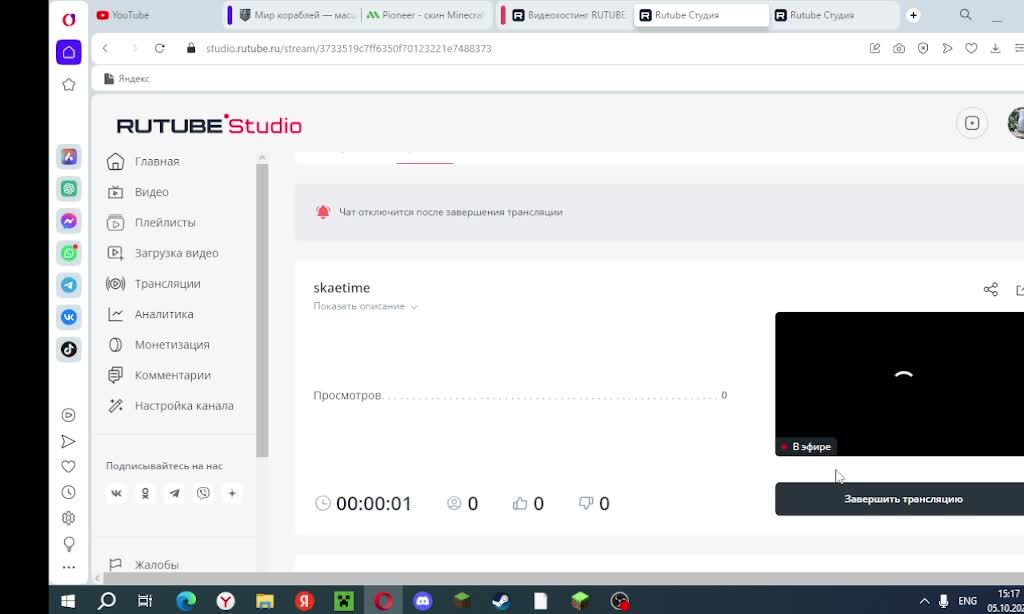
Task: Click the snapshot camera icon in toolbar
Action: (x=899, y=48)
